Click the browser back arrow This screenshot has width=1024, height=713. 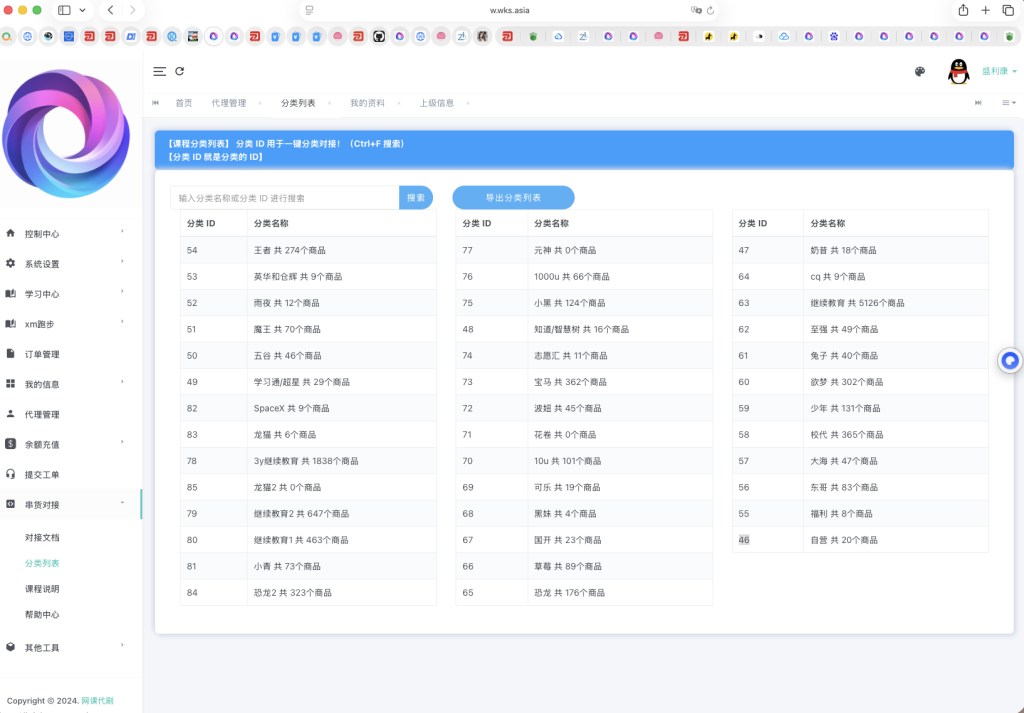click(x=110, y=10)
